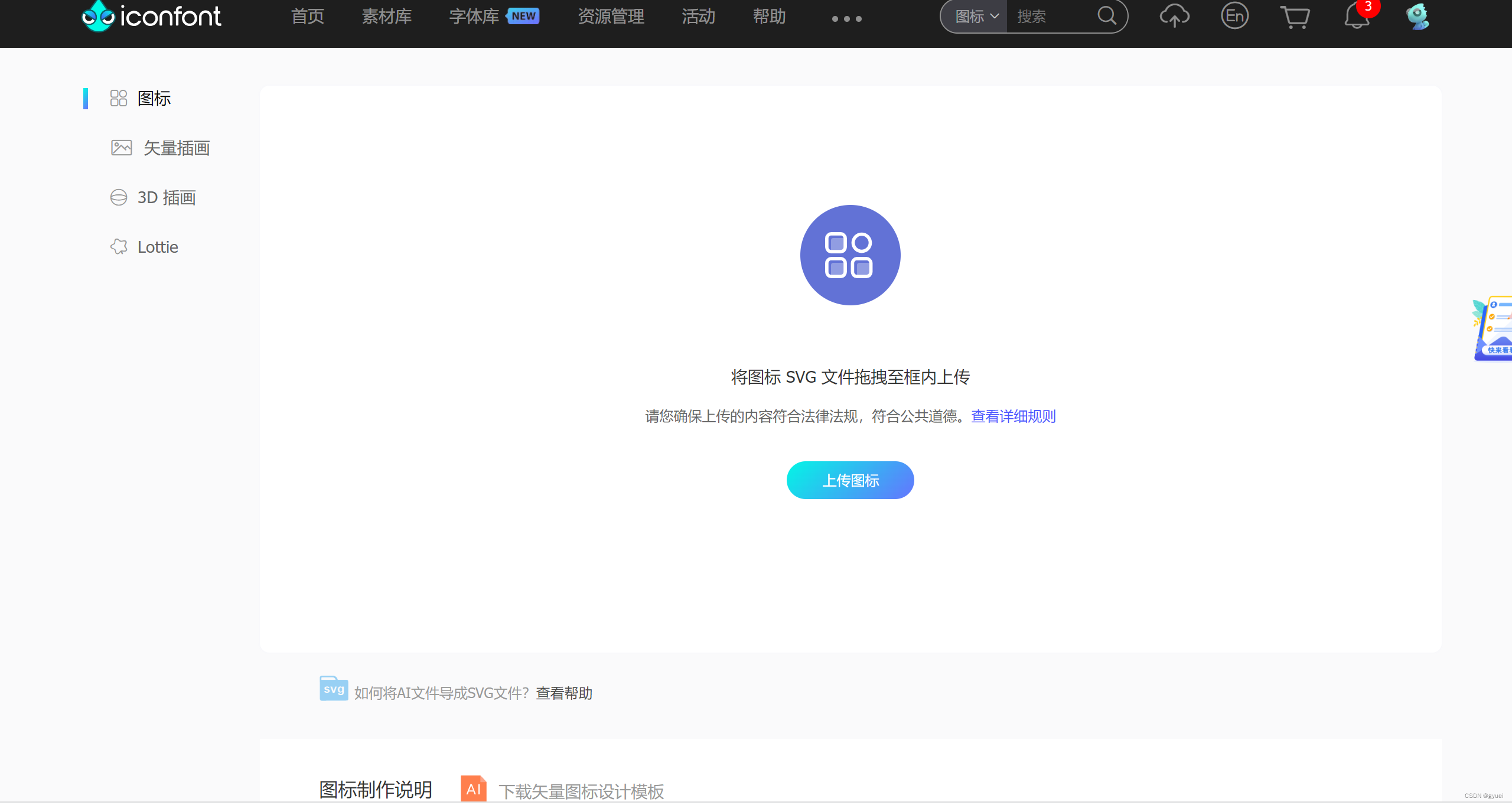Open the 查看帮助 link
The image size is (1512, 805).
564,693
